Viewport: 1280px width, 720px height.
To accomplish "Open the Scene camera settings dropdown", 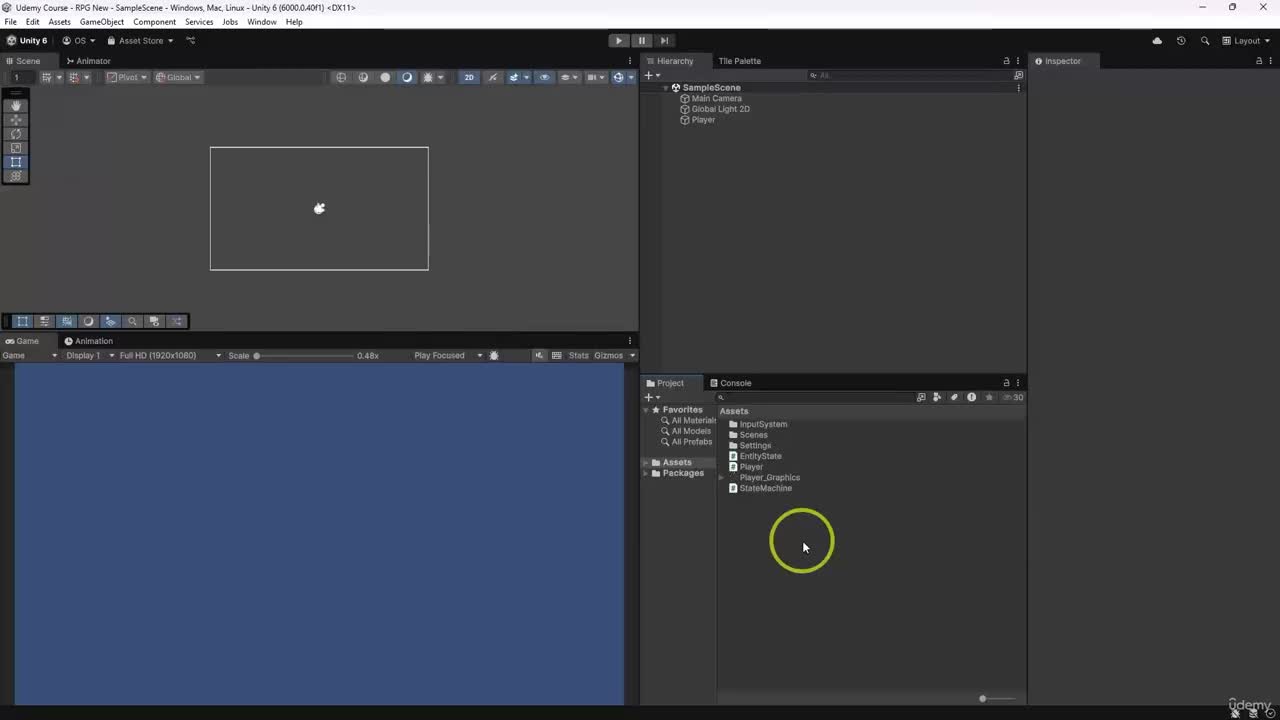I will click(596, 77).
